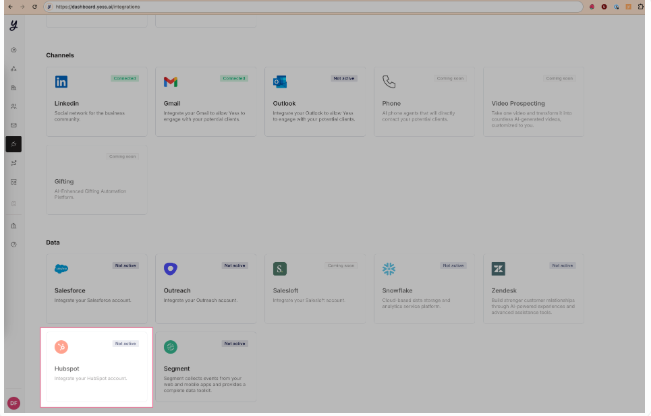Click the Segment card title

click(x=176, y=369)
